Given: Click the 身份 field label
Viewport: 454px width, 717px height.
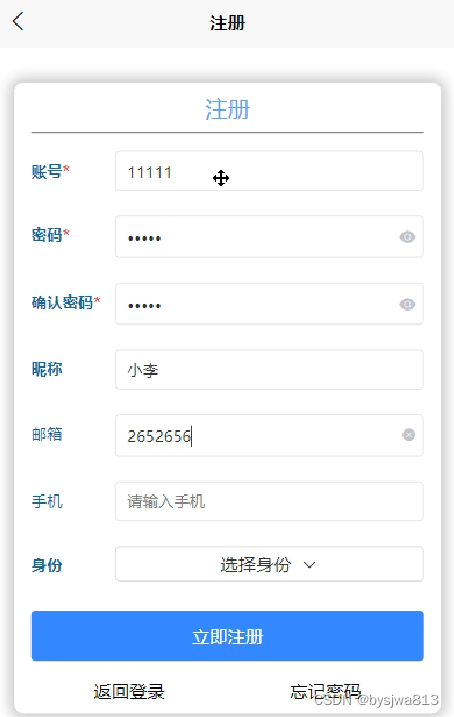Looking at the screenshot, I should click(47, 565).
